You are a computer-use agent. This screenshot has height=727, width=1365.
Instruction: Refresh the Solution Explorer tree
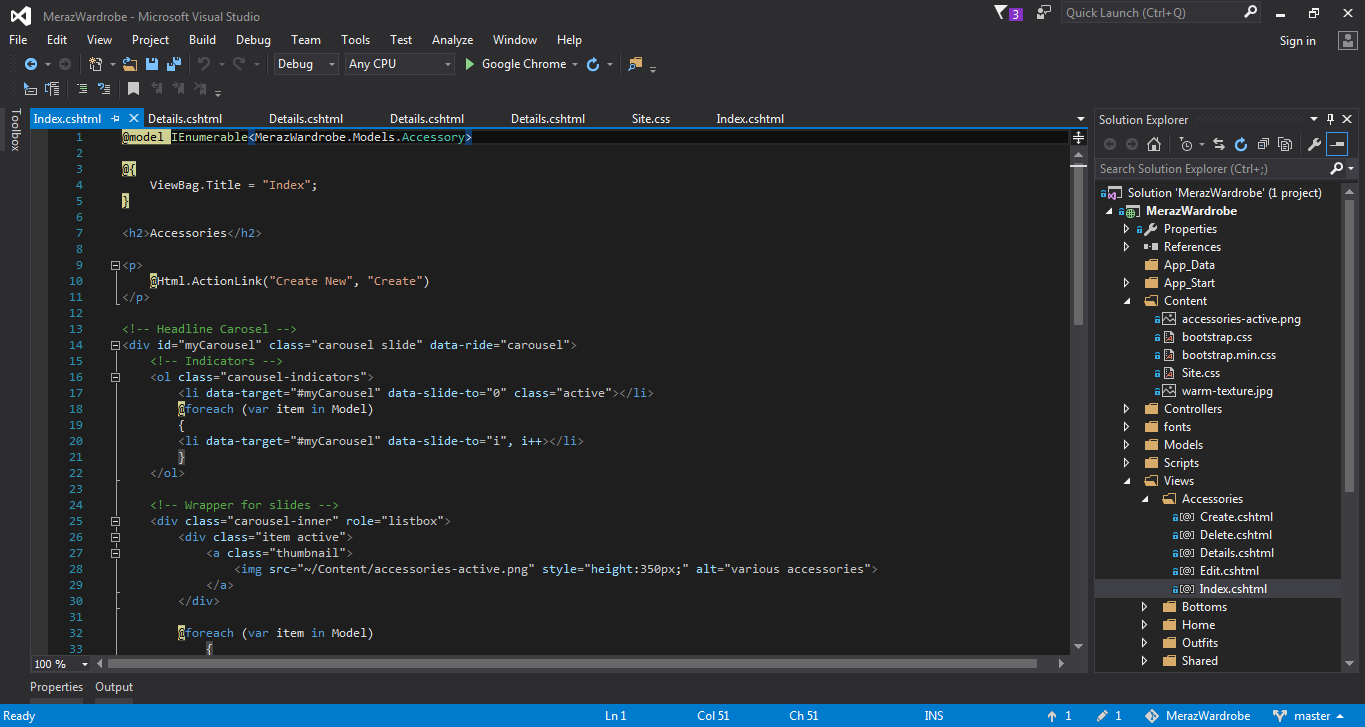coord(1241,144)
